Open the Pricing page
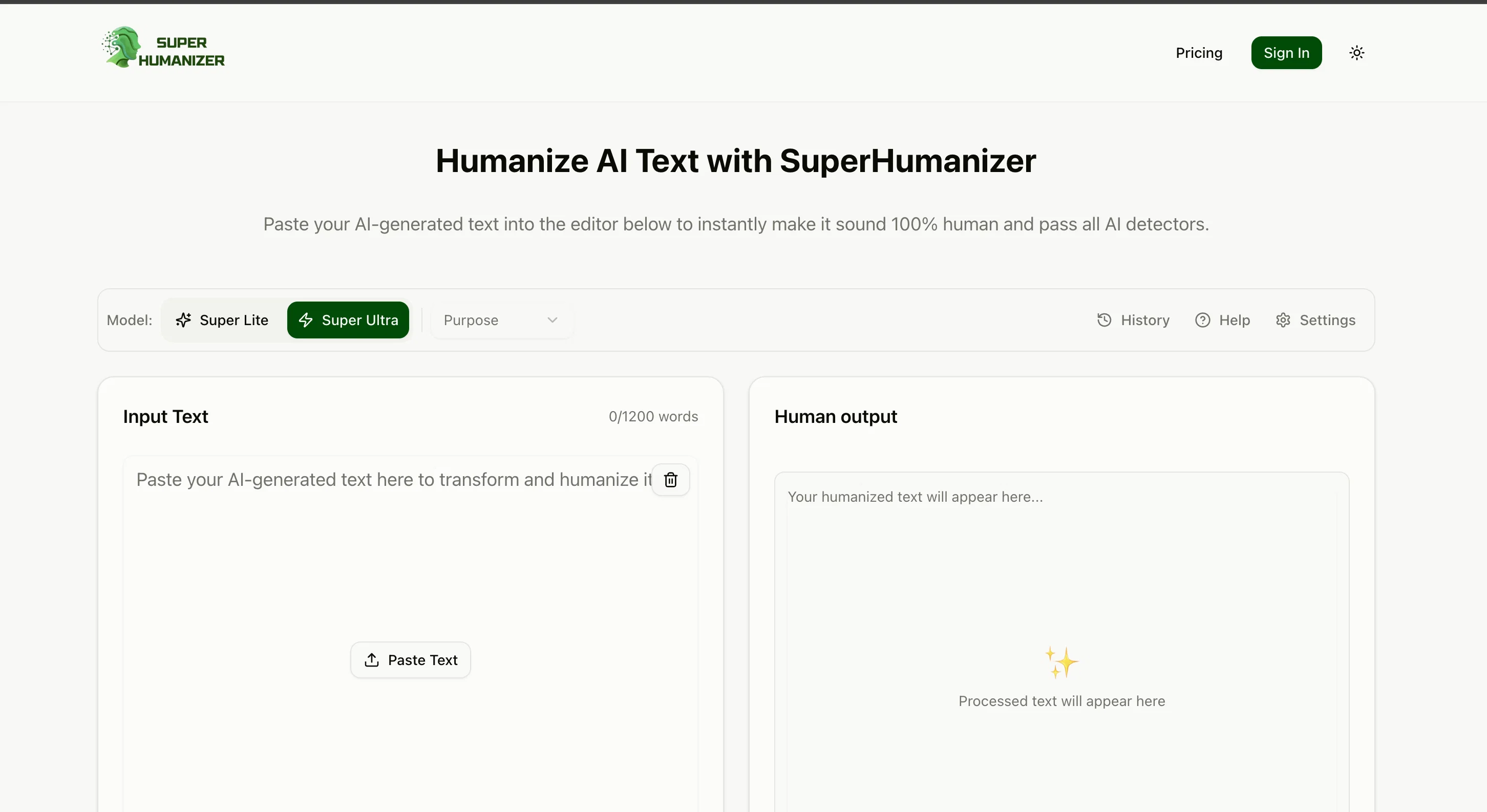This screenshot has width=1487, height=812. (x=1199, y=53)
